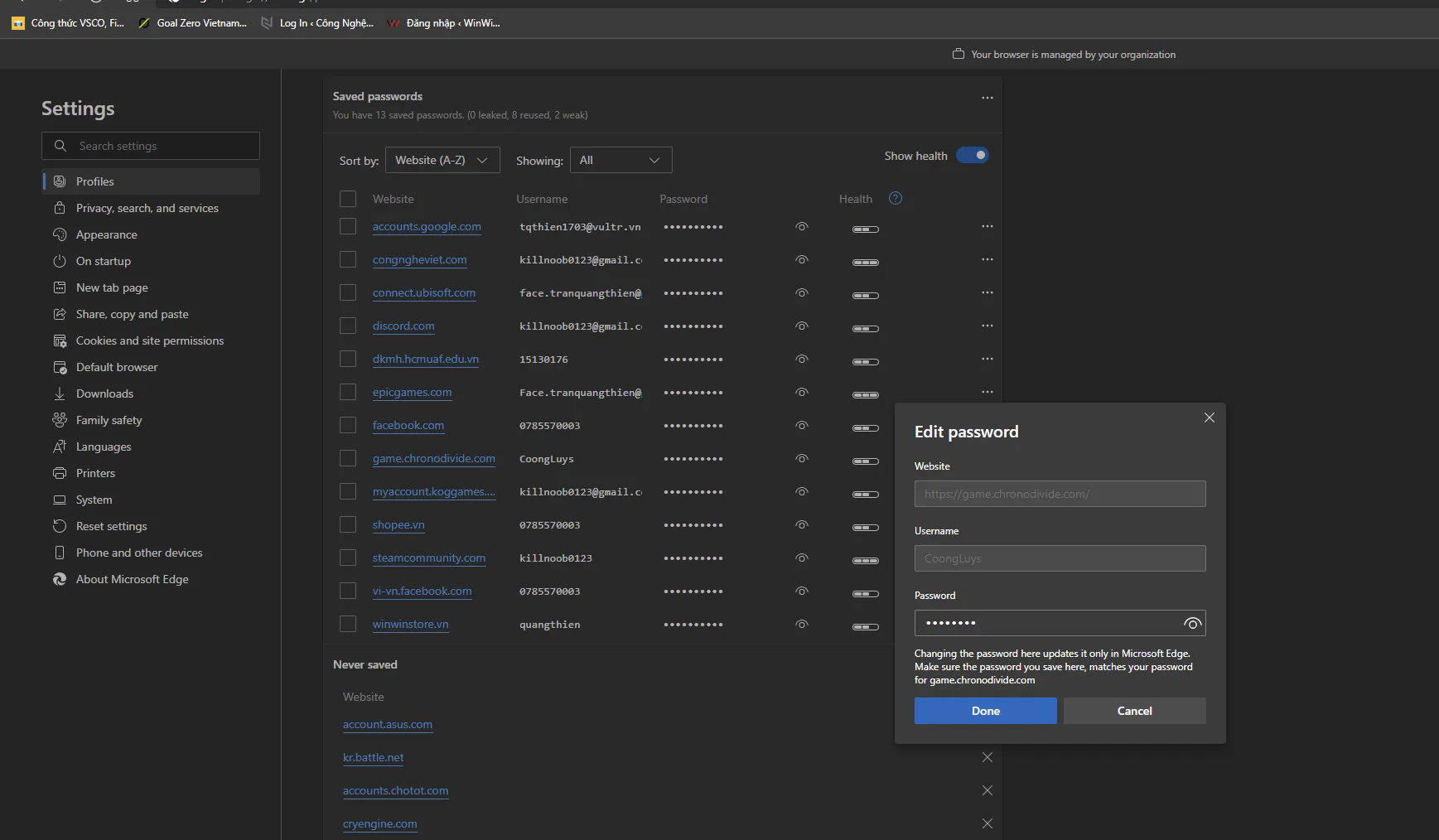The image size is (1439, 840).
Task: Open more actions for accounts.google.com row
Action: pyautogui.click(x=988, y=226)
